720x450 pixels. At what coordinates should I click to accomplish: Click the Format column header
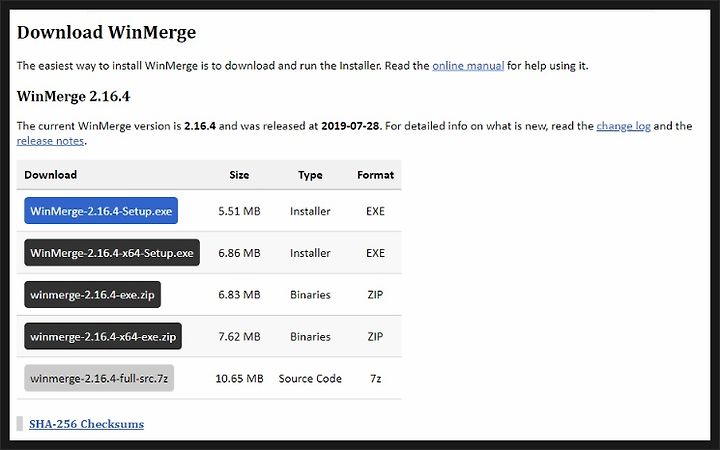click(375, 175)
